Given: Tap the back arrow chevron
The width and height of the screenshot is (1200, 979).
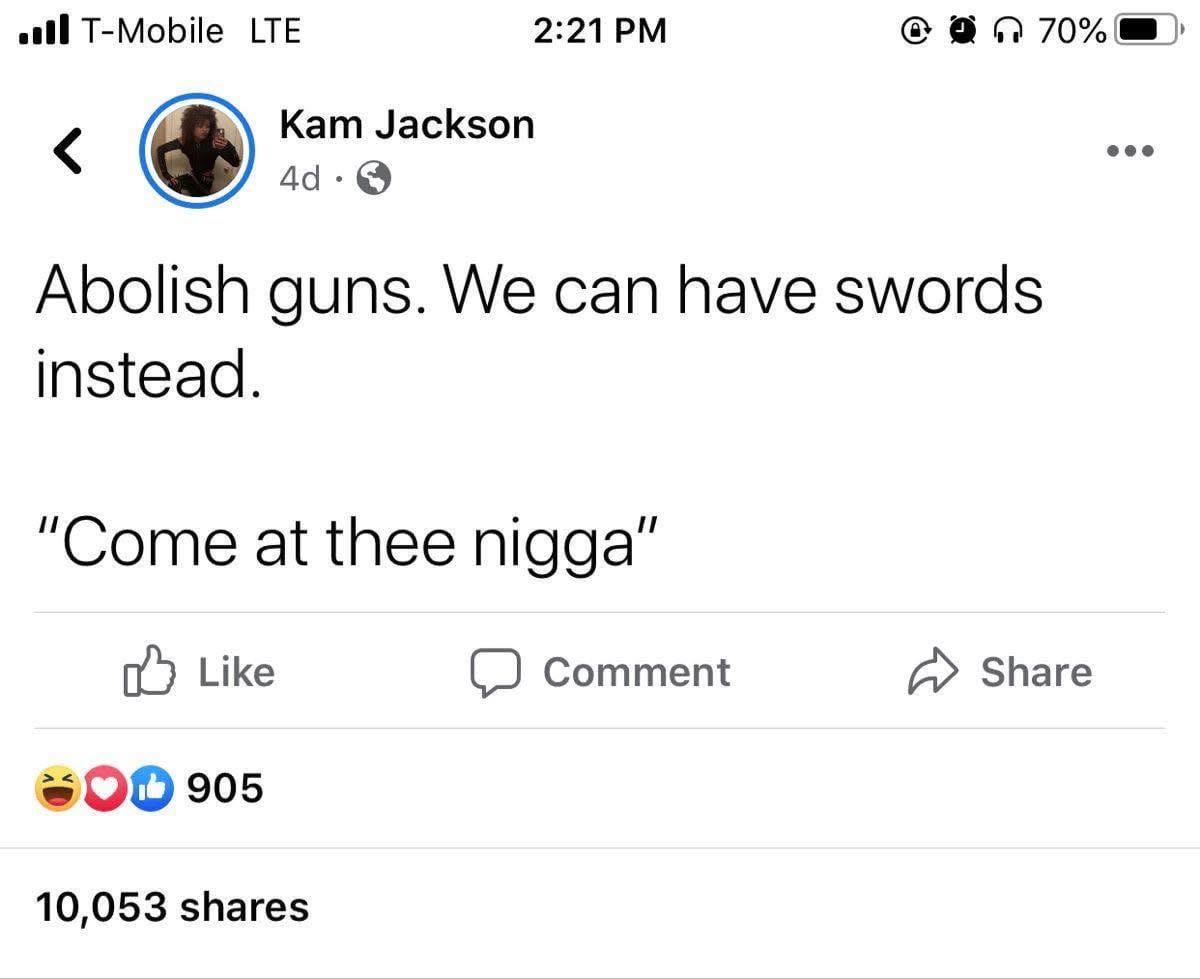Looking at the screenshot, I should click(x=66, y=150).
